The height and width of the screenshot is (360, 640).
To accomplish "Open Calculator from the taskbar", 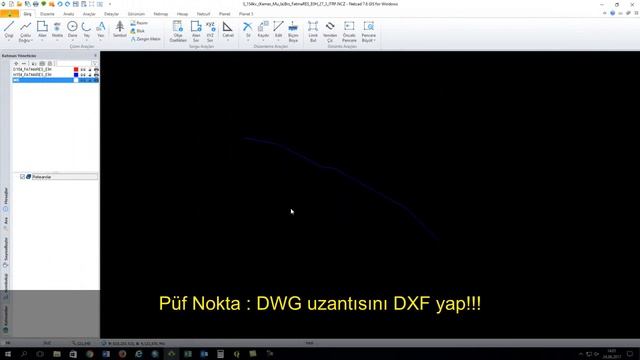I will pyautogui.click(x=220, y=354).
